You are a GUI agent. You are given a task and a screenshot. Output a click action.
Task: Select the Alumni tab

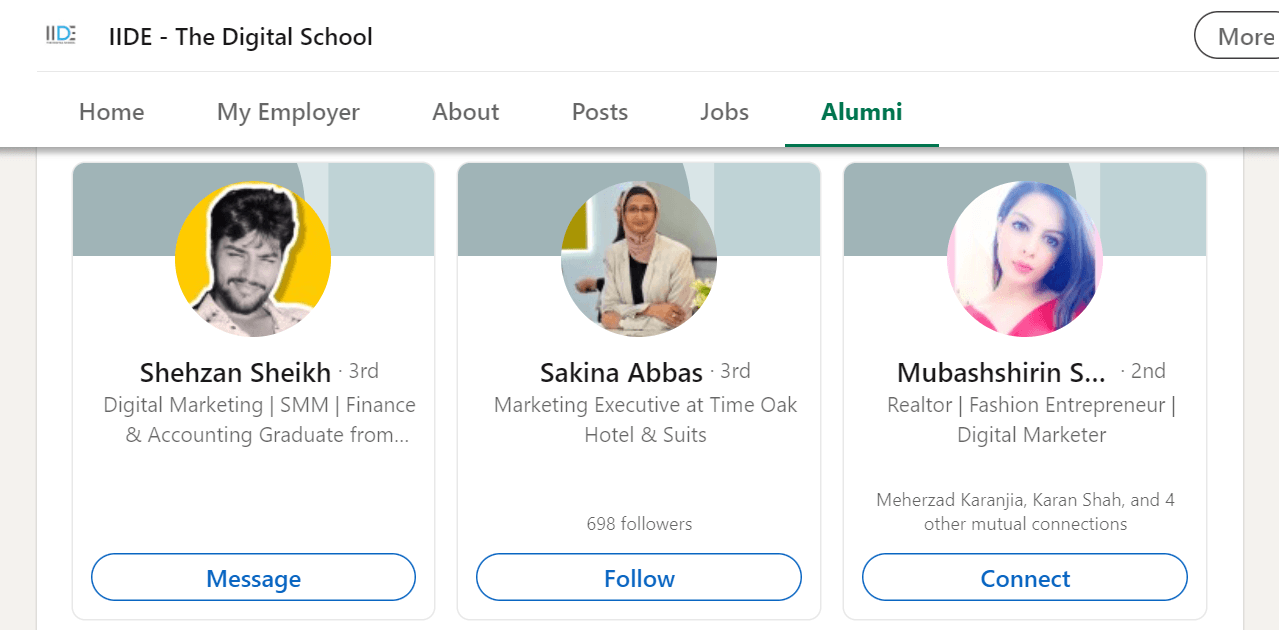coord(861,112)
